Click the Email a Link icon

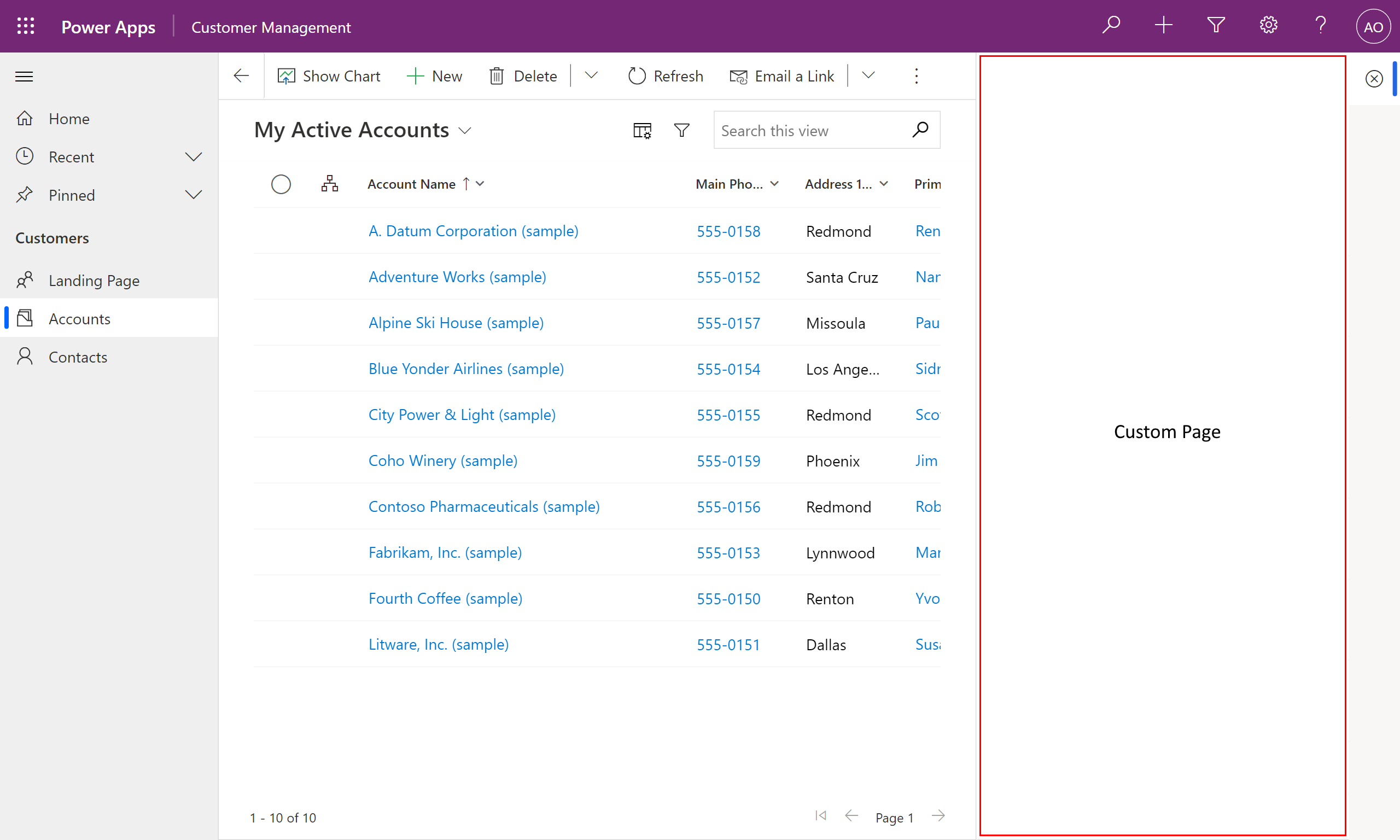pos(739,76)
